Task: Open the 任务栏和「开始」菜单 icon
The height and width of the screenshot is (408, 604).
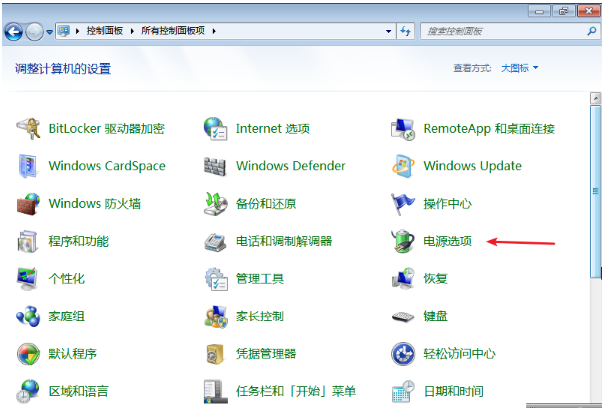Action: pos(214,391)
